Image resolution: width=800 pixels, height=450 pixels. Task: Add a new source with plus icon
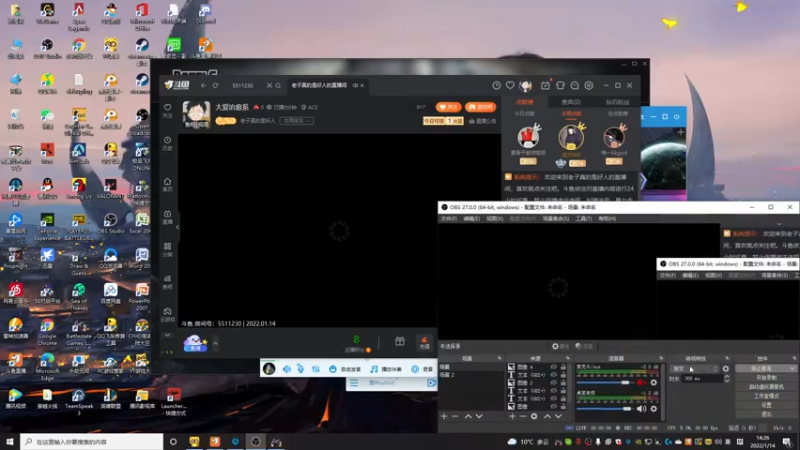[x=512, y=416]
